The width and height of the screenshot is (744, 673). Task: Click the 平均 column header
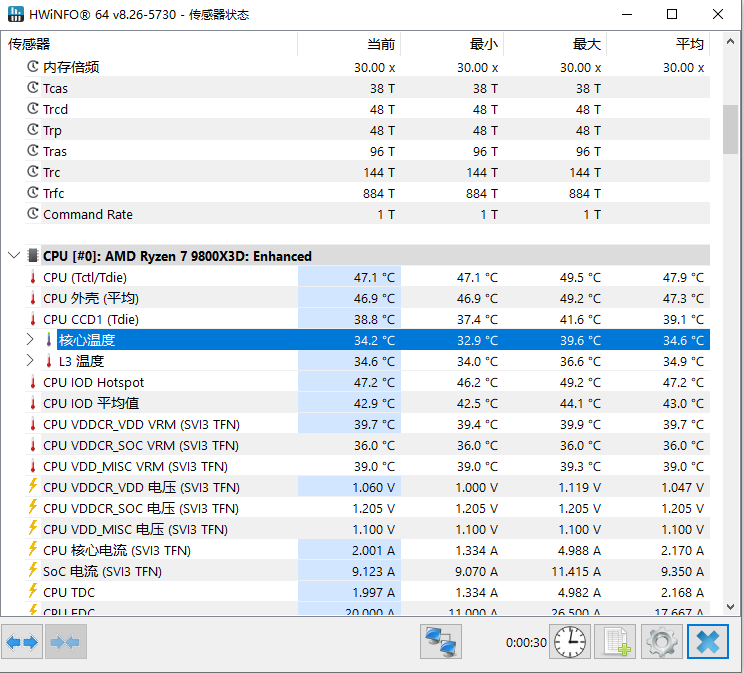click(x=658, y=44)
